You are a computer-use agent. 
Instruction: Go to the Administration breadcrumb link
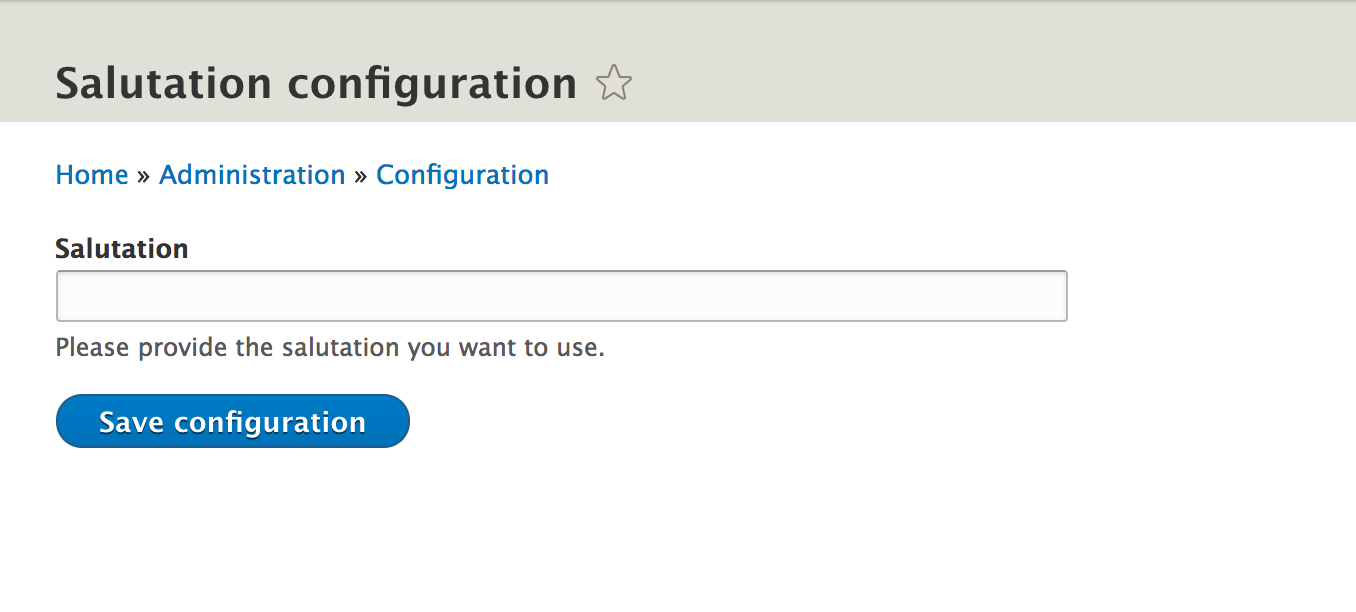click(x=252, y=175)
